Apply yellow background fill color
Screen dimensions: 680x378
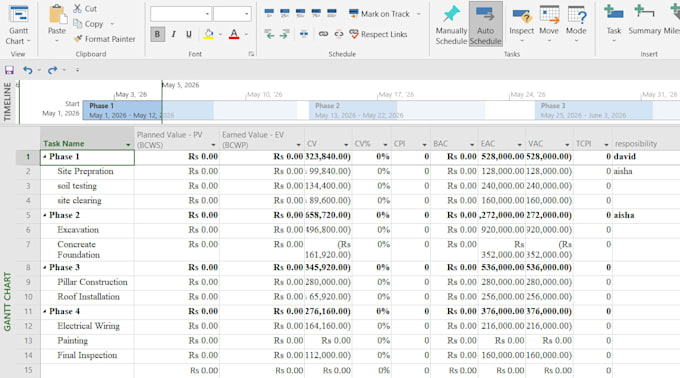pos(209,34)
